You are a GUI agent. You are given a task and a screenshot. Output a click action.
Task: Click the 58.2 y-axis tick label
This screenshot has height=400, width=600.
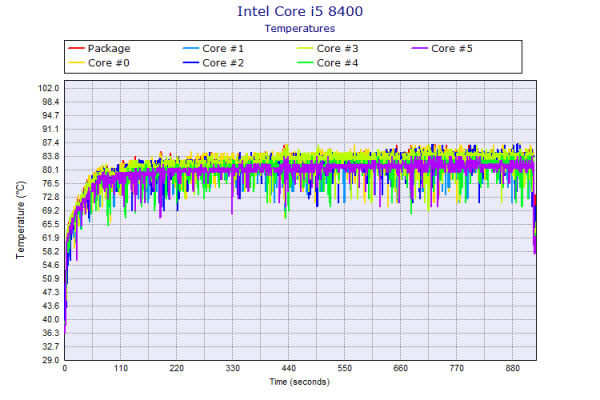(51, 251)
